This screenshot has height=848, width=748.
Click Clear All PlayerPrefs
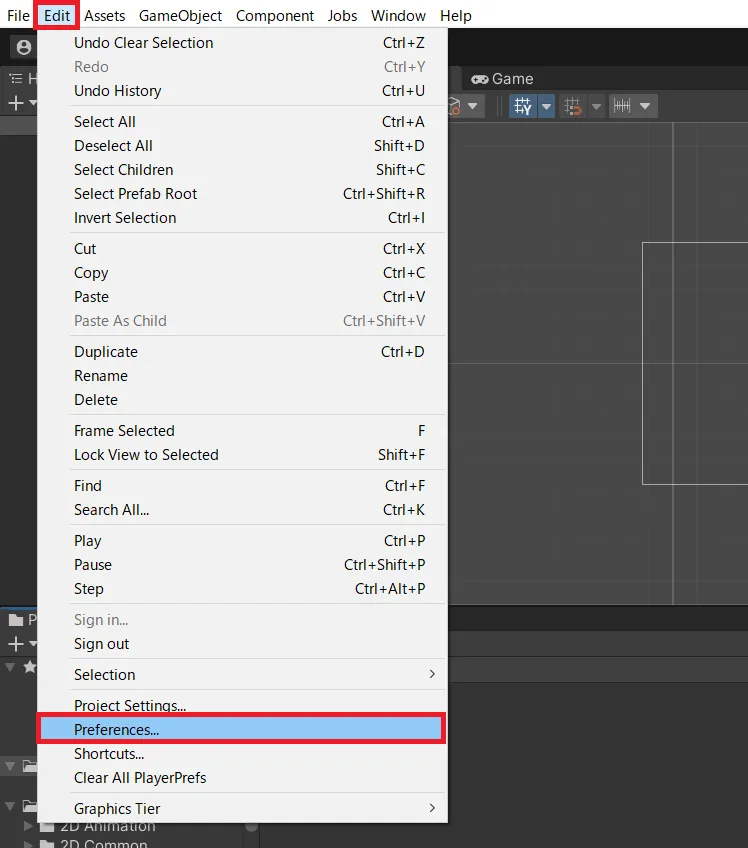click(x=140, y=778)
